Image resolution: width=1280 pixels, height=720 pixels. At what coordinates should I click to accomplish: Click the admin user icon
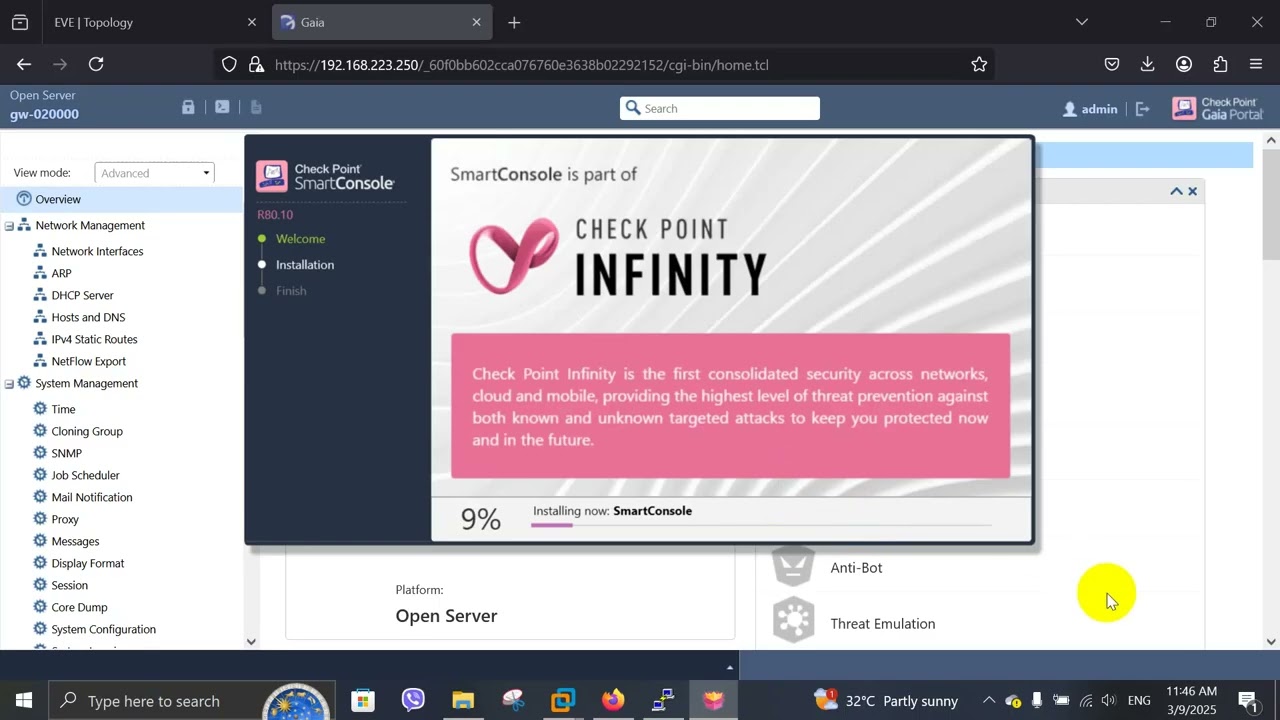point(1070,109)
